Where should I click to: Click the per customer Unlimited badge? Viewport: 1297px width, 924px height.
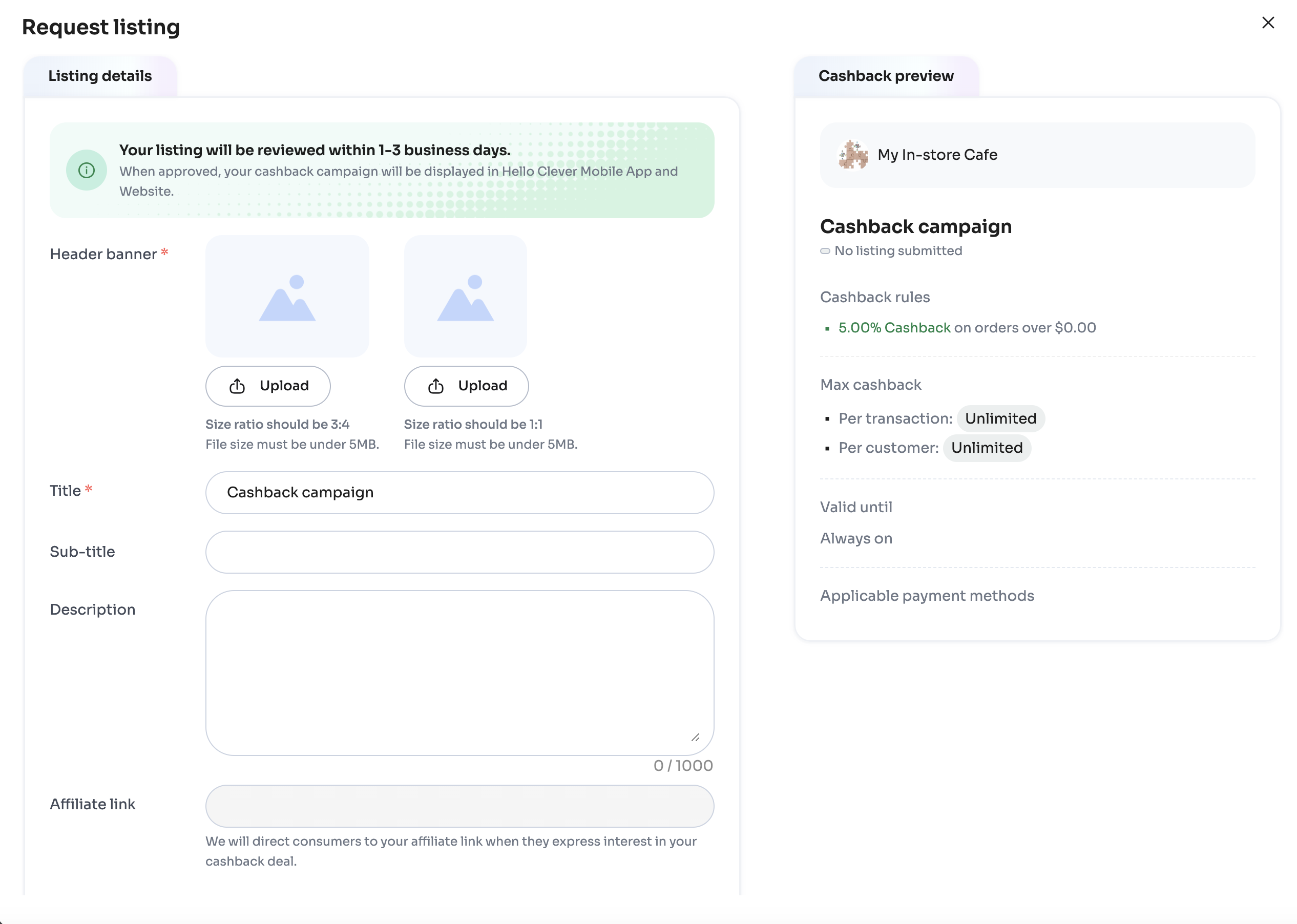point(987,448)
